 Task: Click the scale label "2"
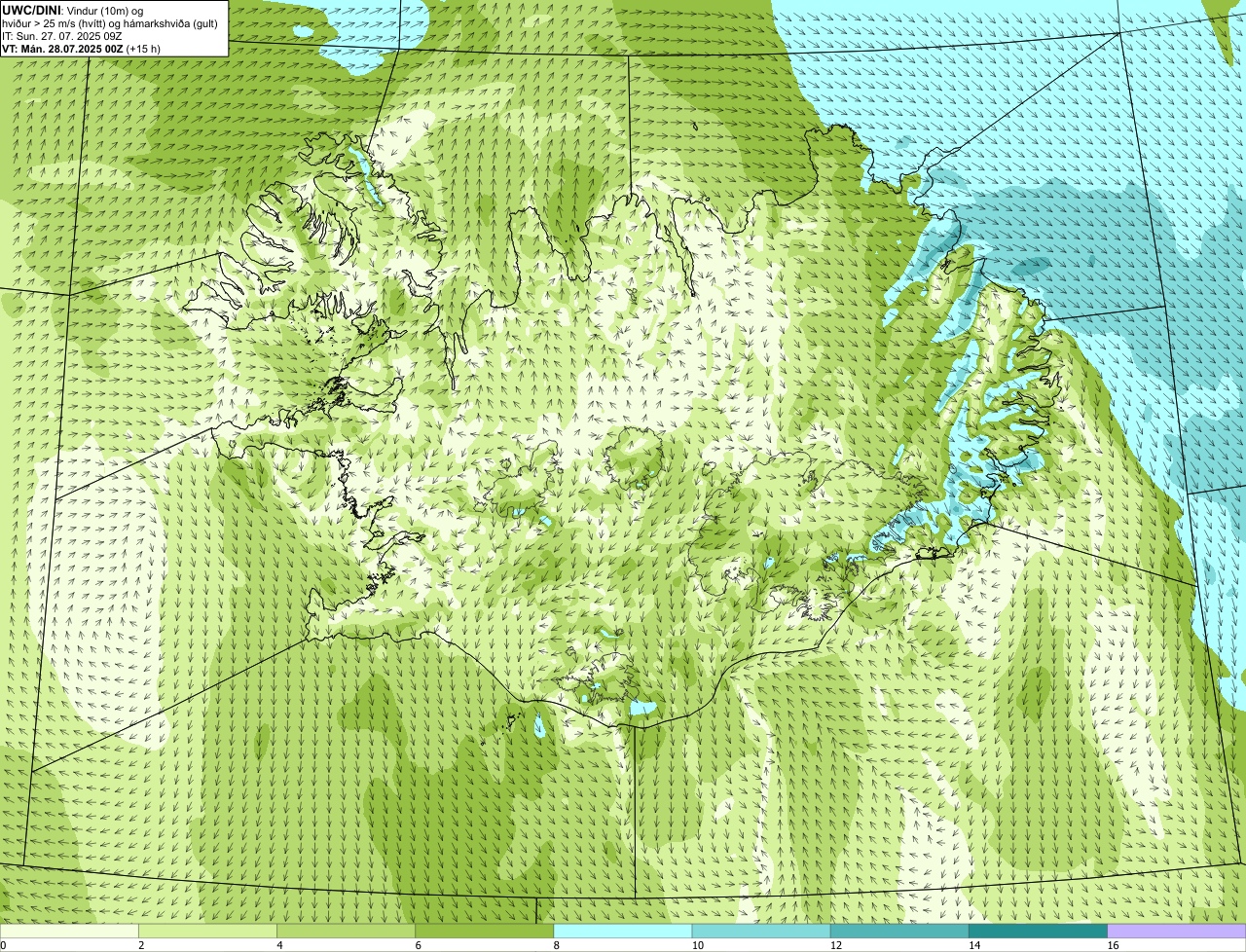[x=141, y=945]
